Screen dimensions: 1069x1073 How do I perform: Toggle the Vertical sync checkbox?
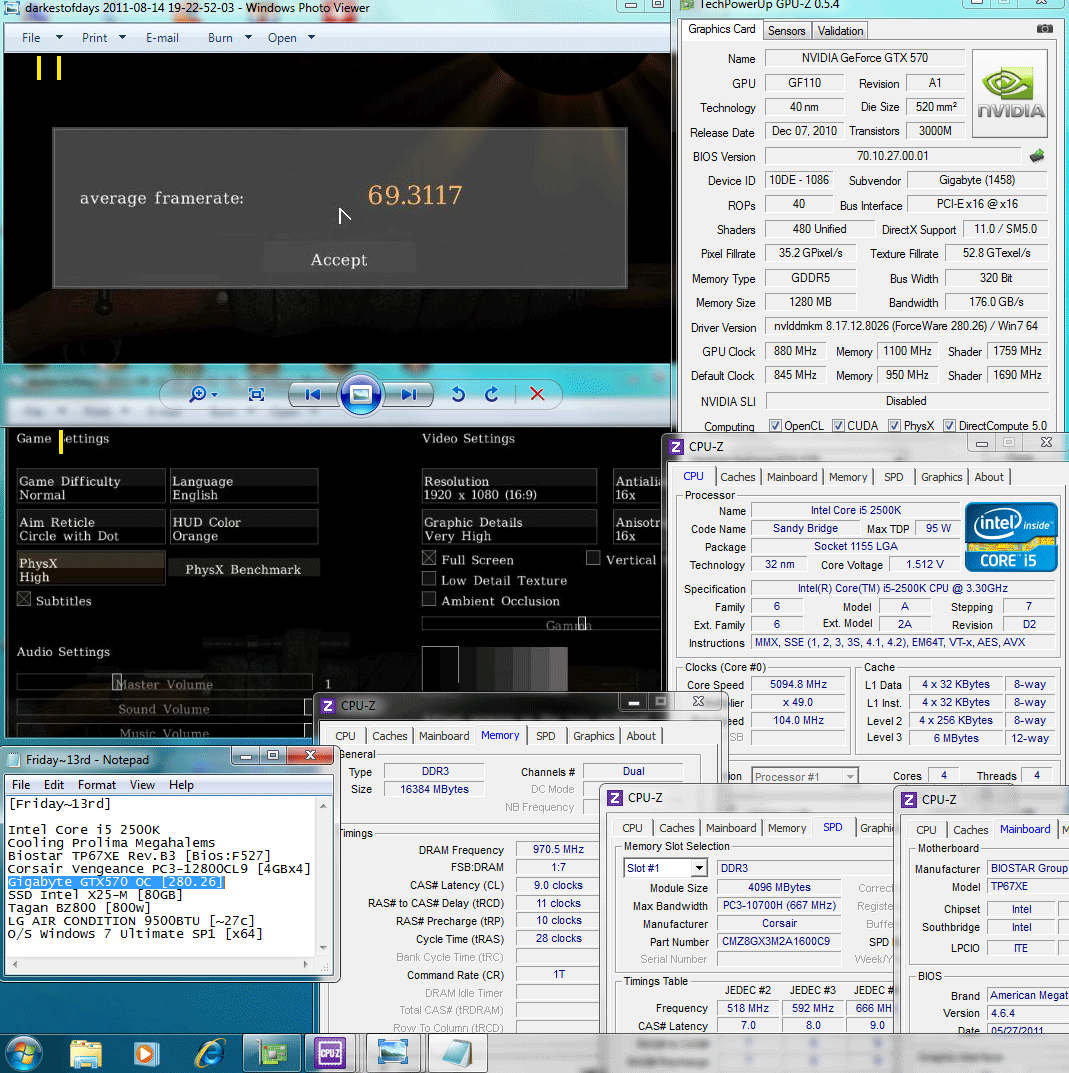[x=593, y=558]
